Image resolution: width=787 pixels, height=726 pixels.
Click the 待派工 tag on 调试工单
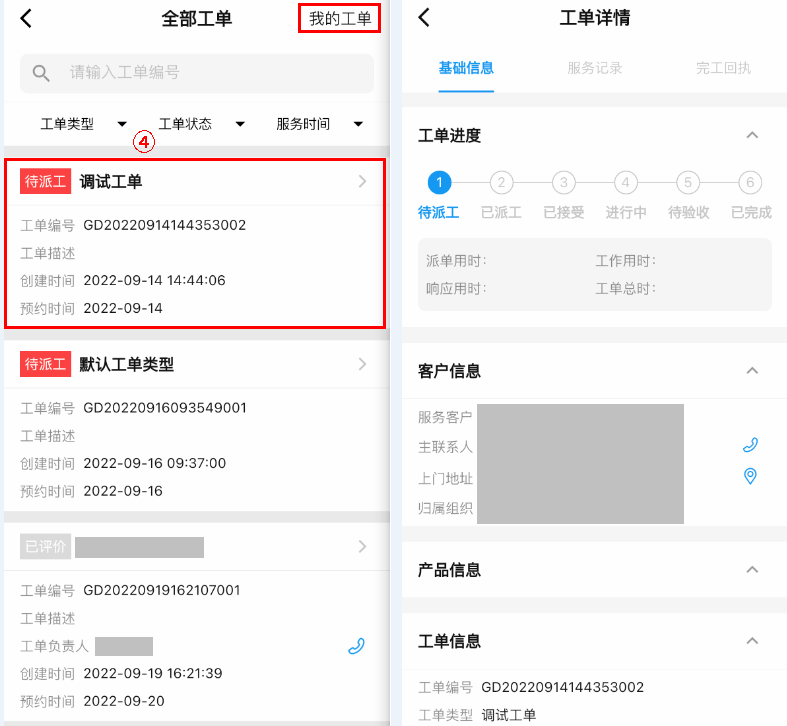pyautogui.click(x=45, y=181)
